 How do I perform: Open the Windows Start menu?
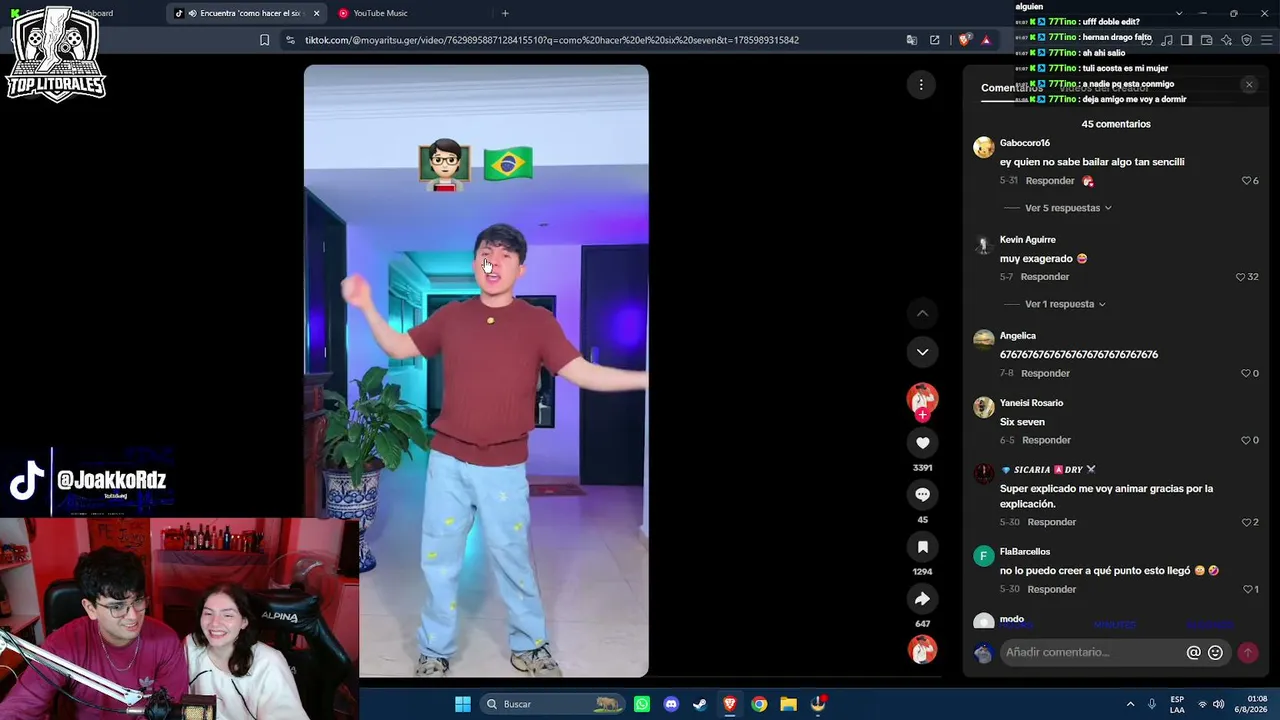[x=462, y=704]
